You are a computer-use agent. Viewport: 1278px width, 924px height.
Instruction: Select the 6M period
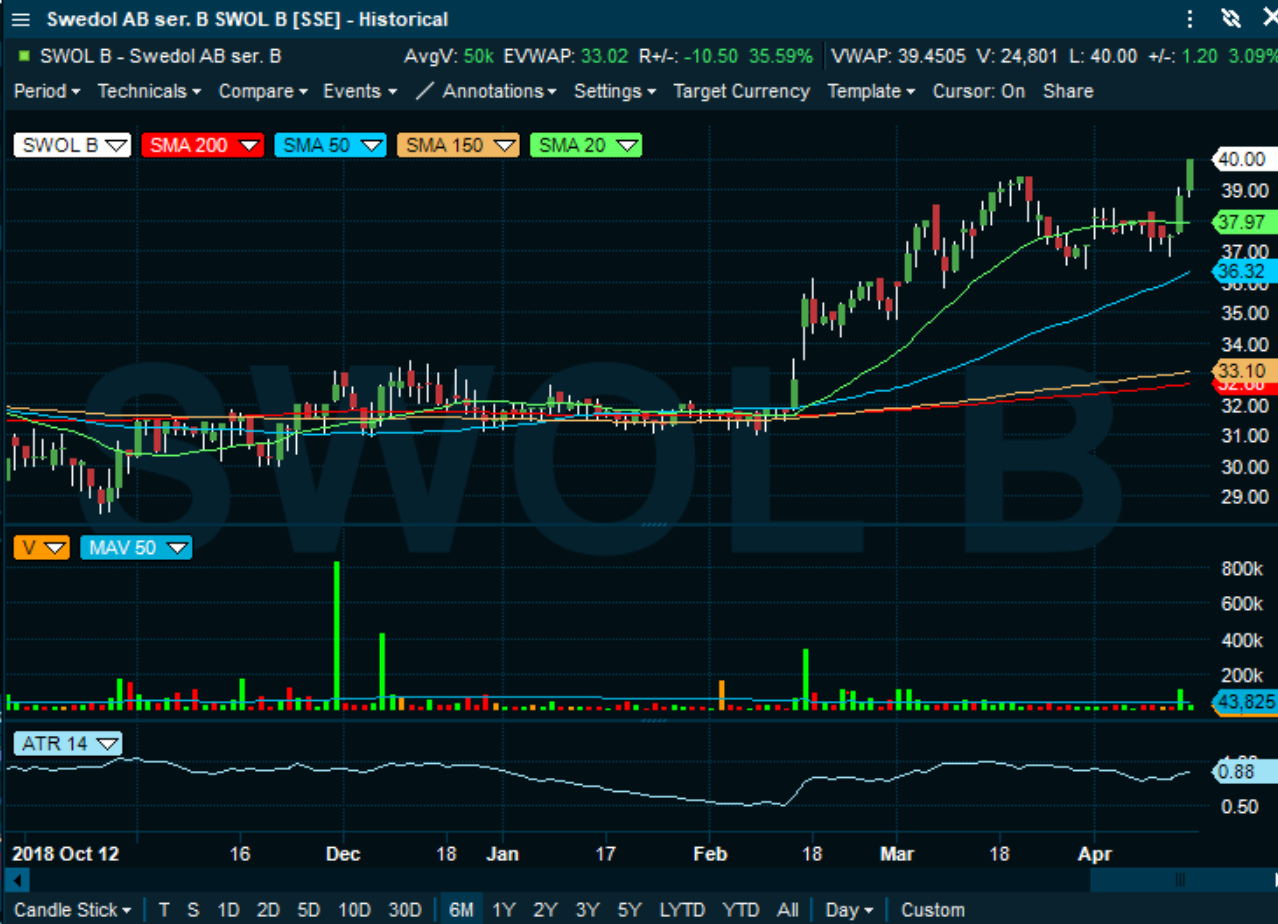point(461,910)
